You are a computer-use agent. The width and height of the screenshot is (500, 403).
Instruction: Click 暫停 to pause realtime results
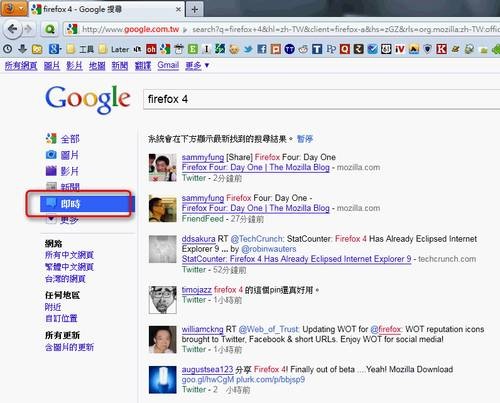(x=305, y=139)
